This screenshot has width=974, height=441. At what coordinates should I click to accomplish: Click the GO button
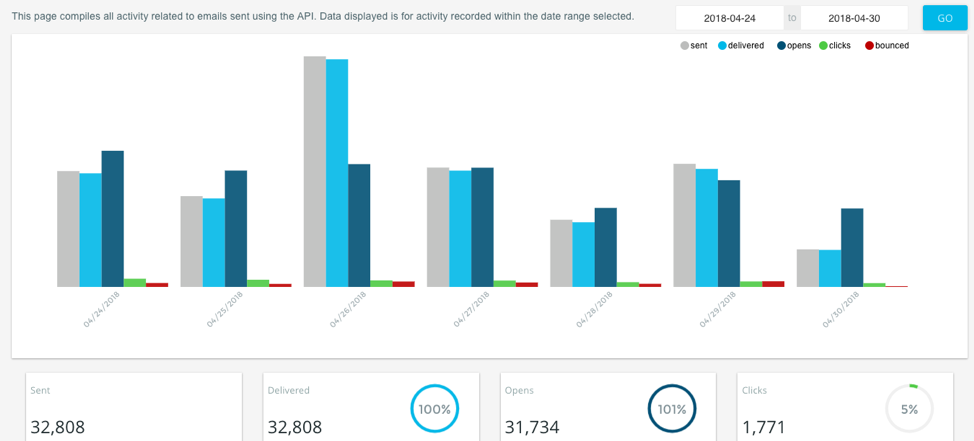(944, 18)
